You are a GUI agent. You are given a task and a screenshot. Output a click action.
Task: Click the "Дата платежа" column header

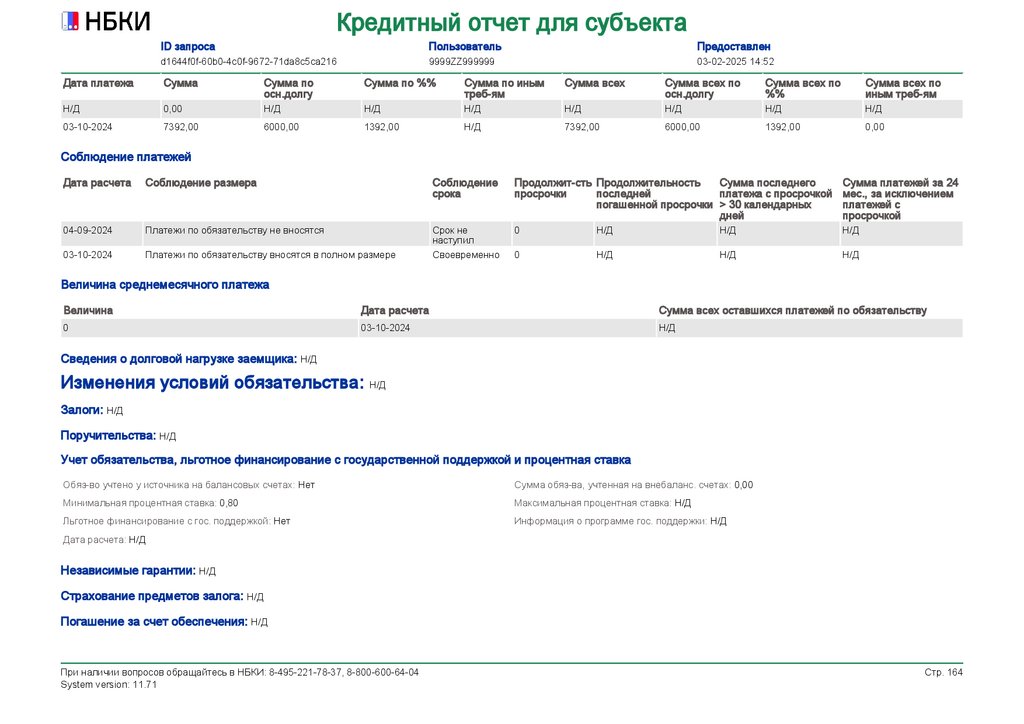pyautogui.click(x=98, y=83)
